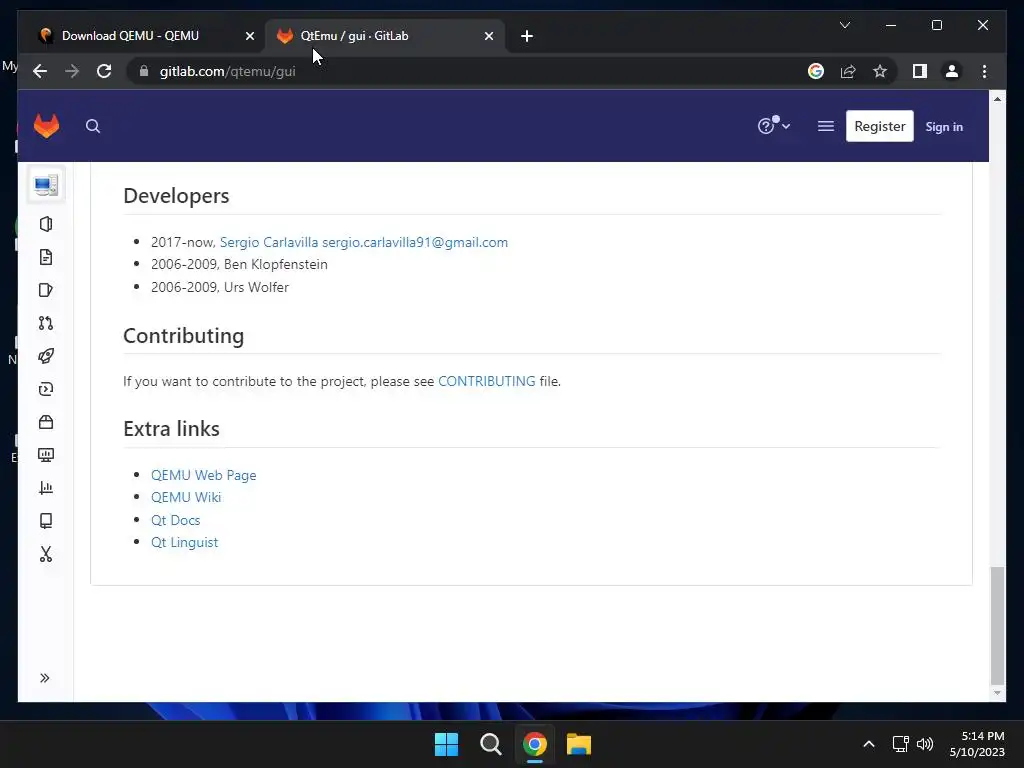This screenshot has height=768, width=1024.
Task: Click the page vertical scrollbar thumb
Action: (x=997, y=625)
